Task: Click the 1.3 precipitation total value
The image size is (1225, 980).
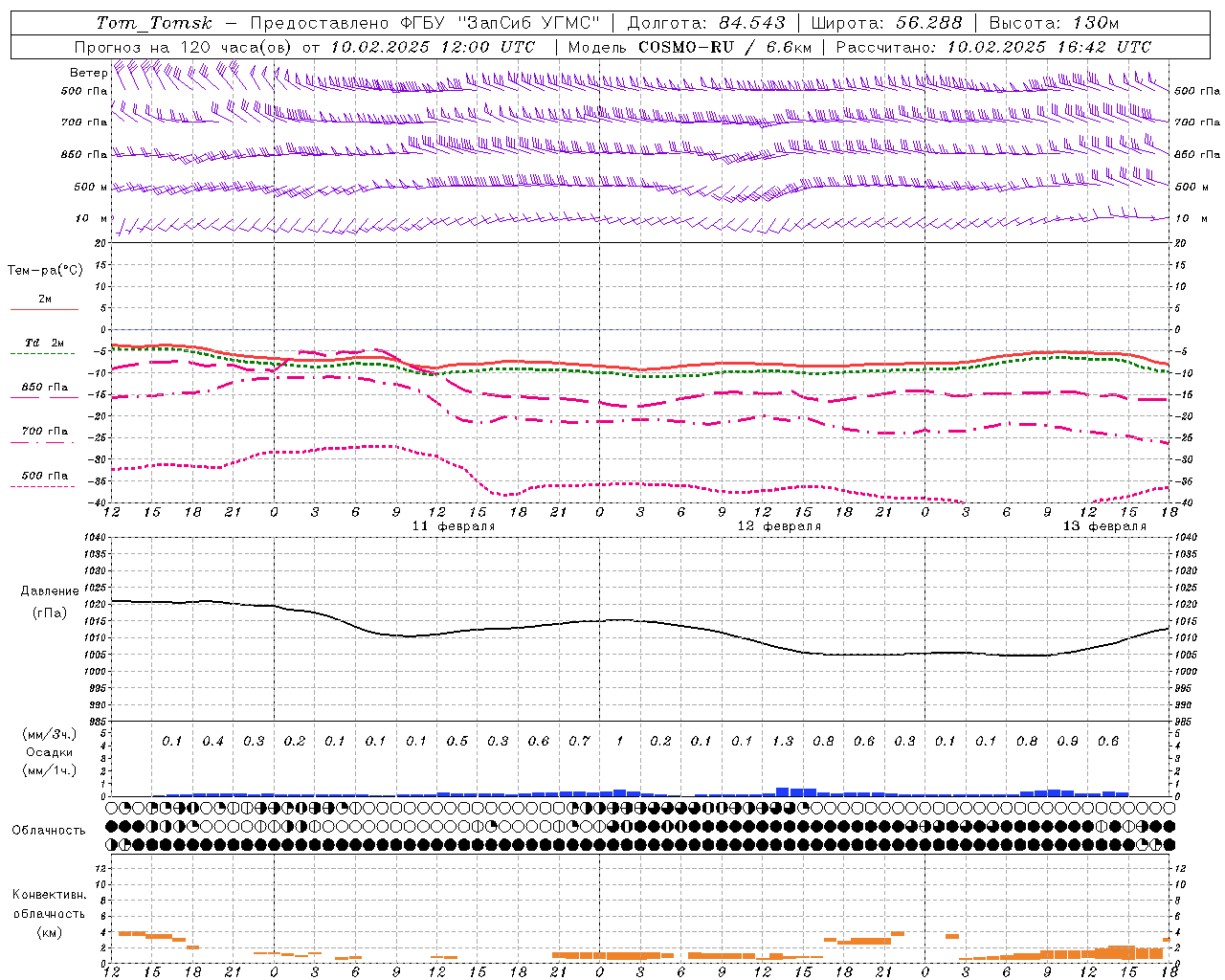Action: tap(782, 742)
